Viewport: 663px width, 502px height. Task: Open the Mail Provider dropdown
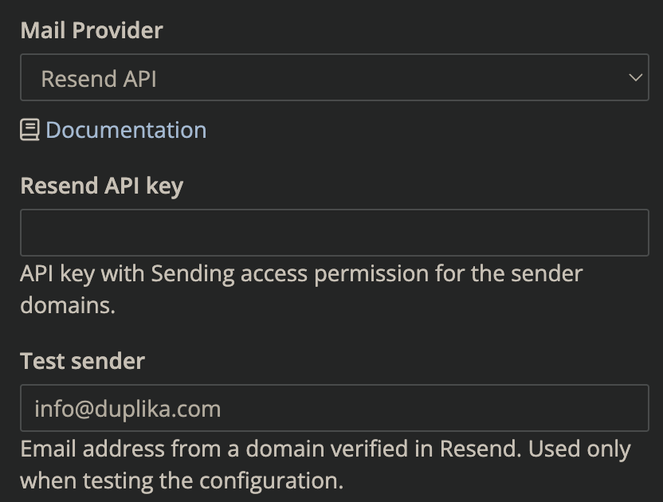click(x=334, y=77)
